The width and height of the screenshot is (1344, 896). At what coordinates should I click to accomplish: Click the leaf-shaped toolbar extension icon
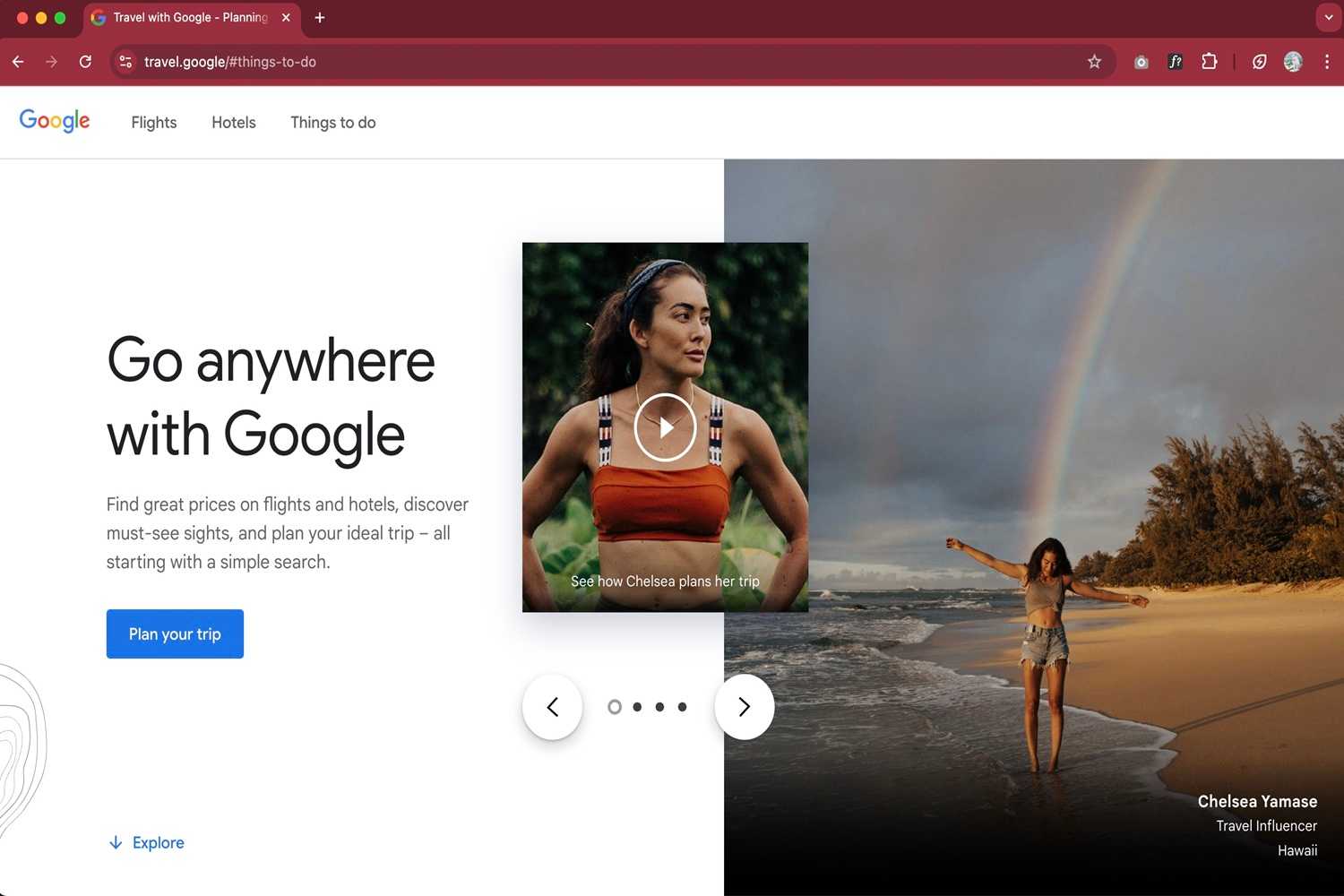1259,62
